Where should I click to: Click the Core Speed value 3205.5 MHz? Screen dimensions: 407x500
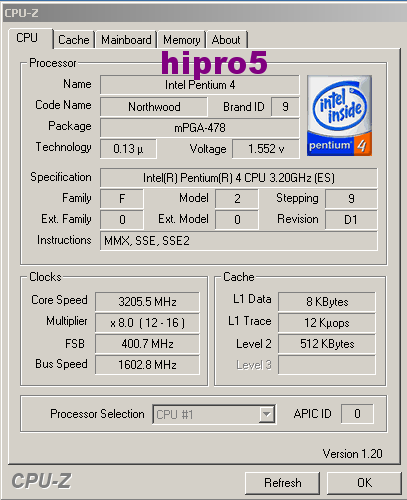click(x=147, y=302)
